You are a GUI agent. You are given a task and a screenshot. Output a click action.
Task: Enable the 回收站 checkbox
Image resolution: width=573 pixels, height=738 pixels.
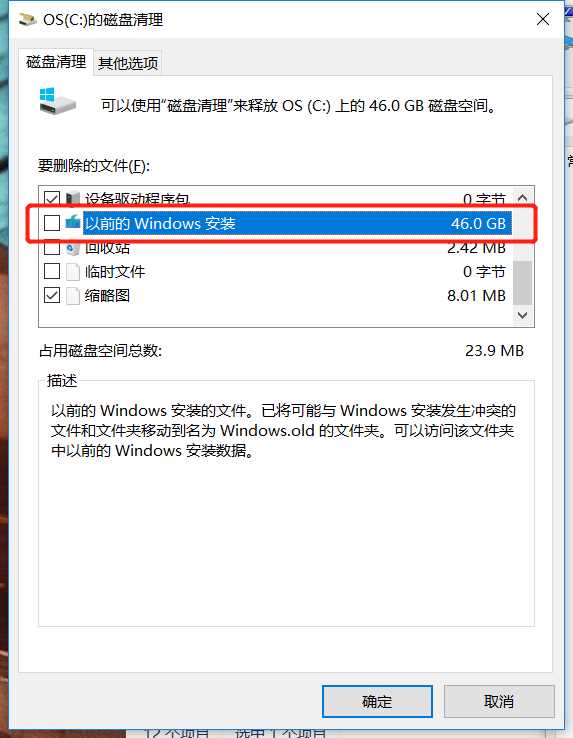(52, 247)
